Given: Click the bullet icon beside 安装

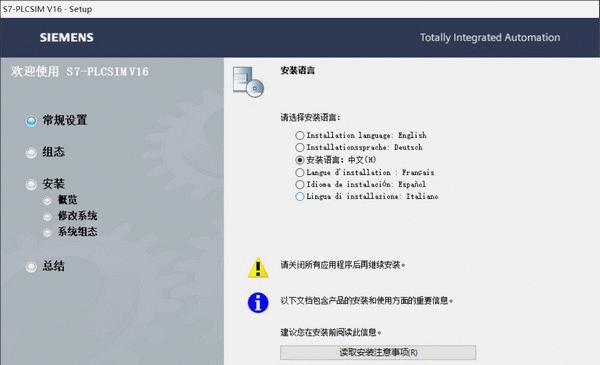Looking at the screenshot, I should (x=31, y=184).
